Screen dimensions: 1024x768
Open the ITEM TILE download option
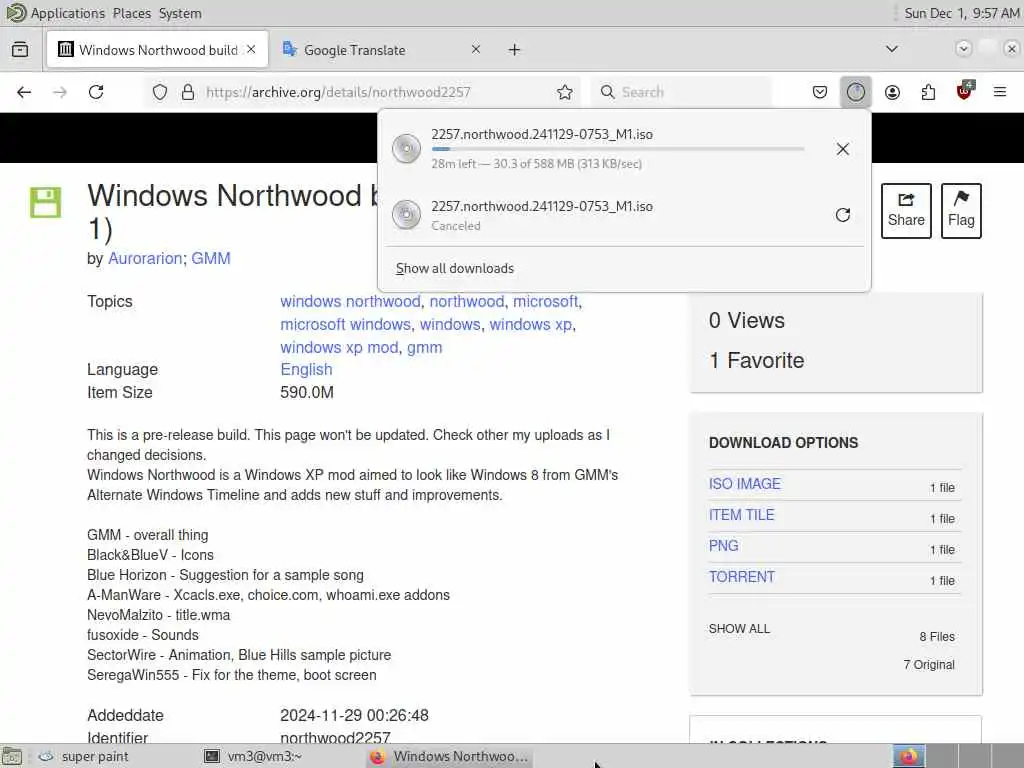(741, 515)
